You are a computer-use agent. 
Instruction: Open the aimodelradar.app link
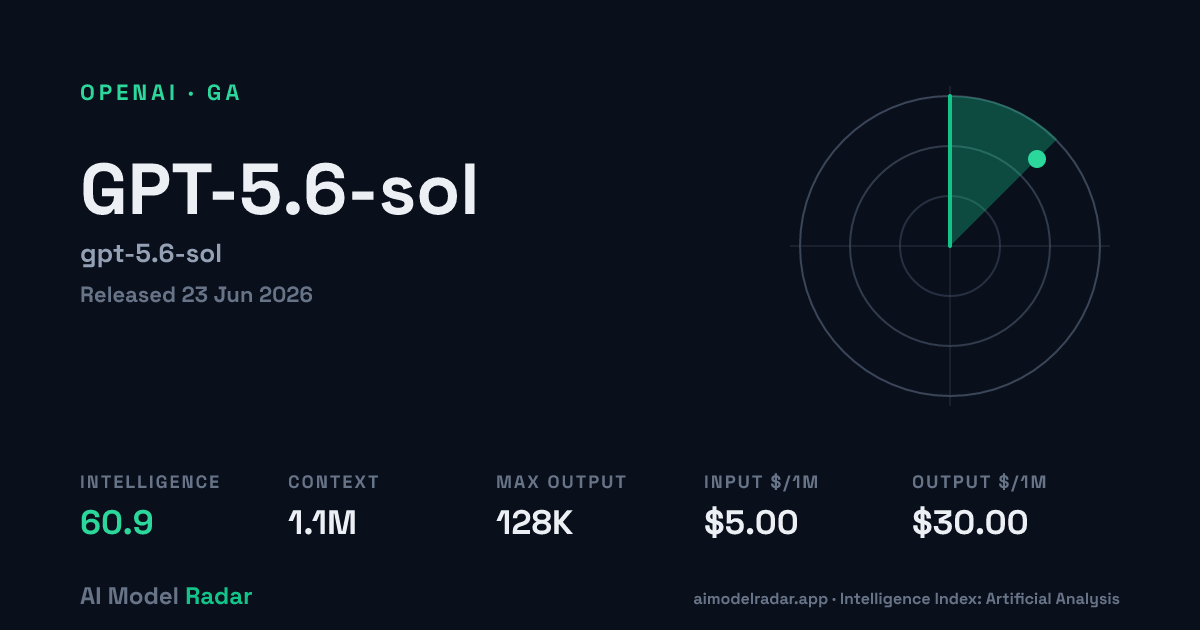tap(760, 599)
